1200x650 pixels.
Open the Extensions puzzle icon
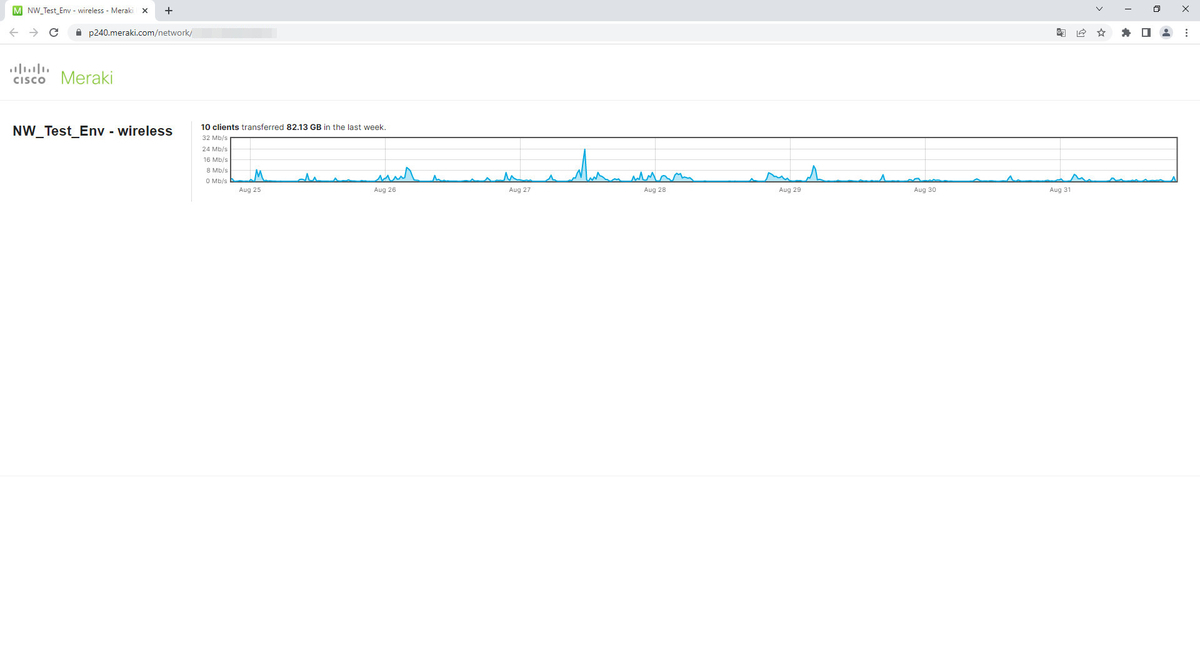[x=1128, y=32]
